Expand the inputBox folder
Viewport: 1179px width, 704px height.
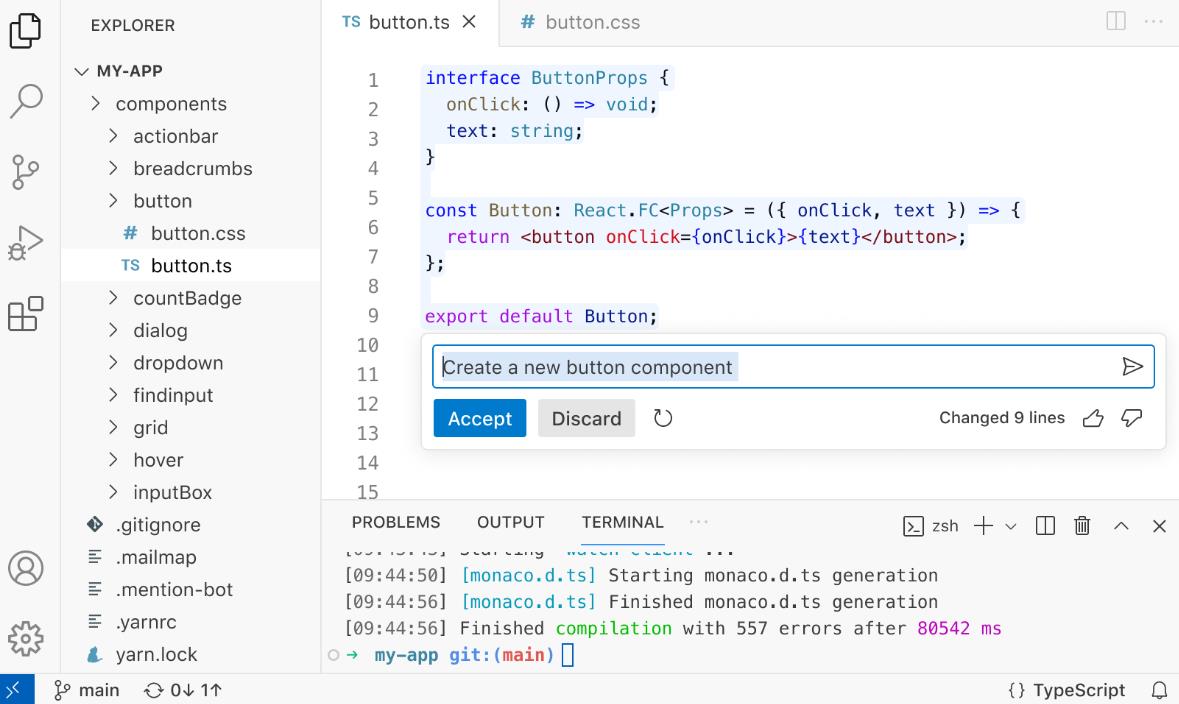(x=190, y=492)
